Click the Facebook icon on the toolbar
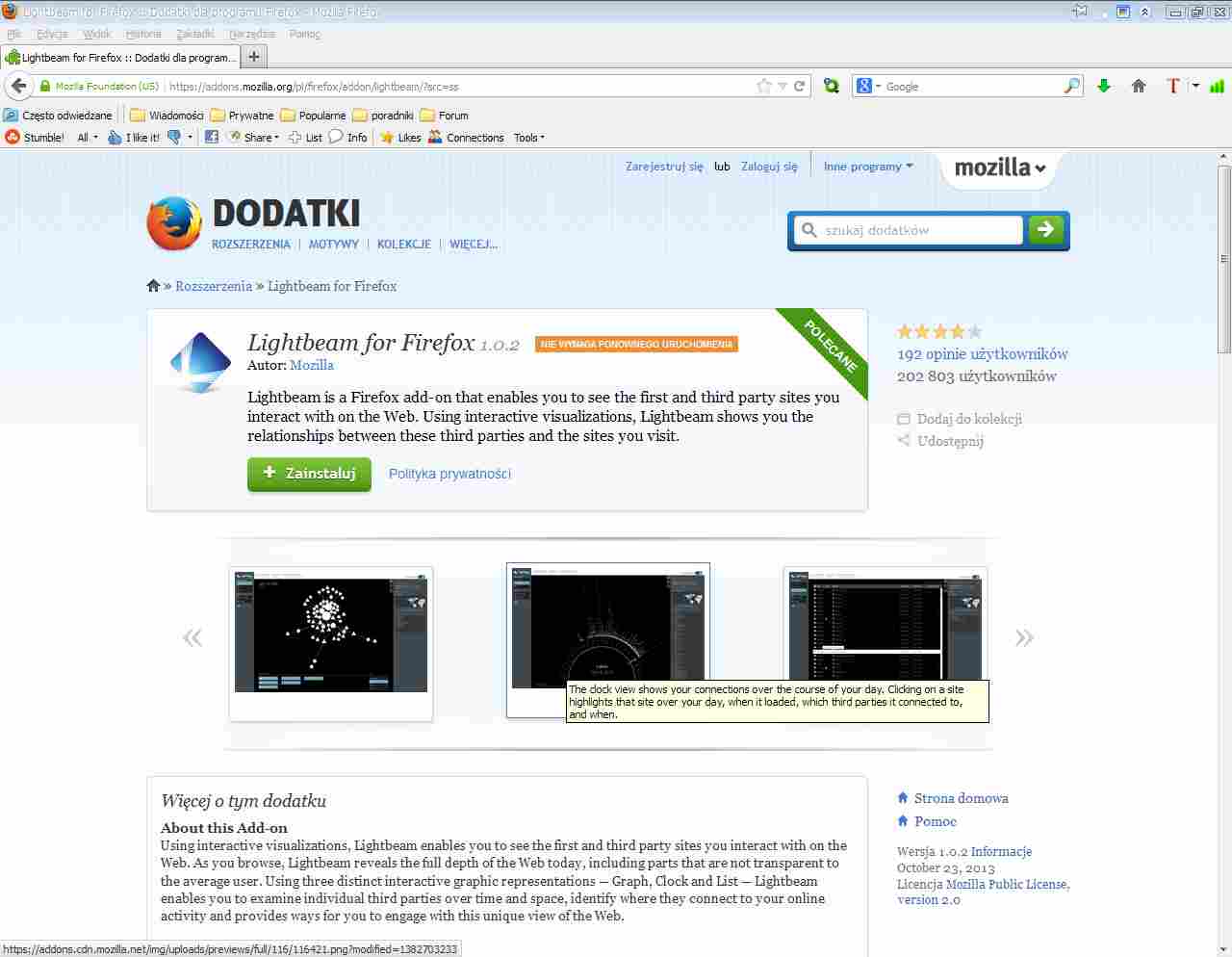Screen dimensions: 1232x957 click(212, 138)
